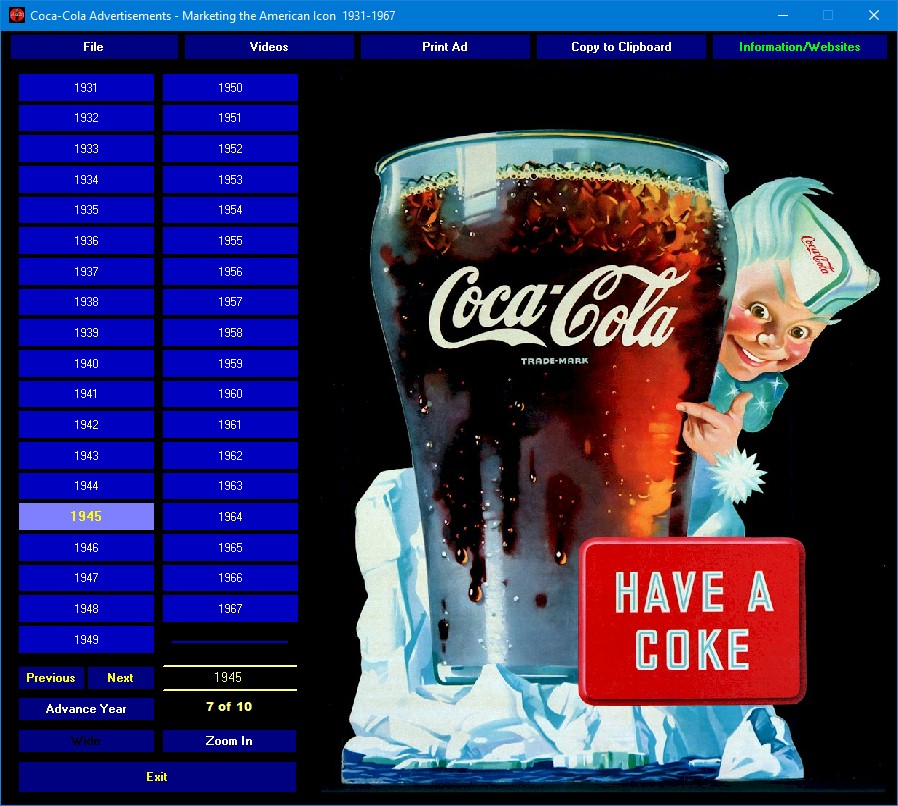Select year 1949
The image size is (898, 806).
tap(86, 640)
